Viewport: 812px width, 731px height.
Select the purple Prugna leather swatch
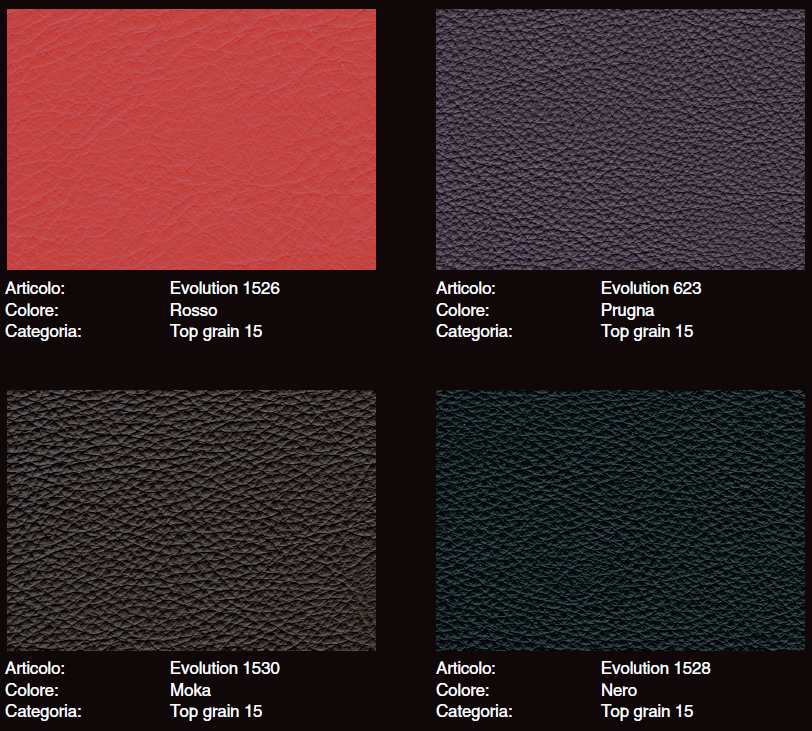click(x=620, y=139)
